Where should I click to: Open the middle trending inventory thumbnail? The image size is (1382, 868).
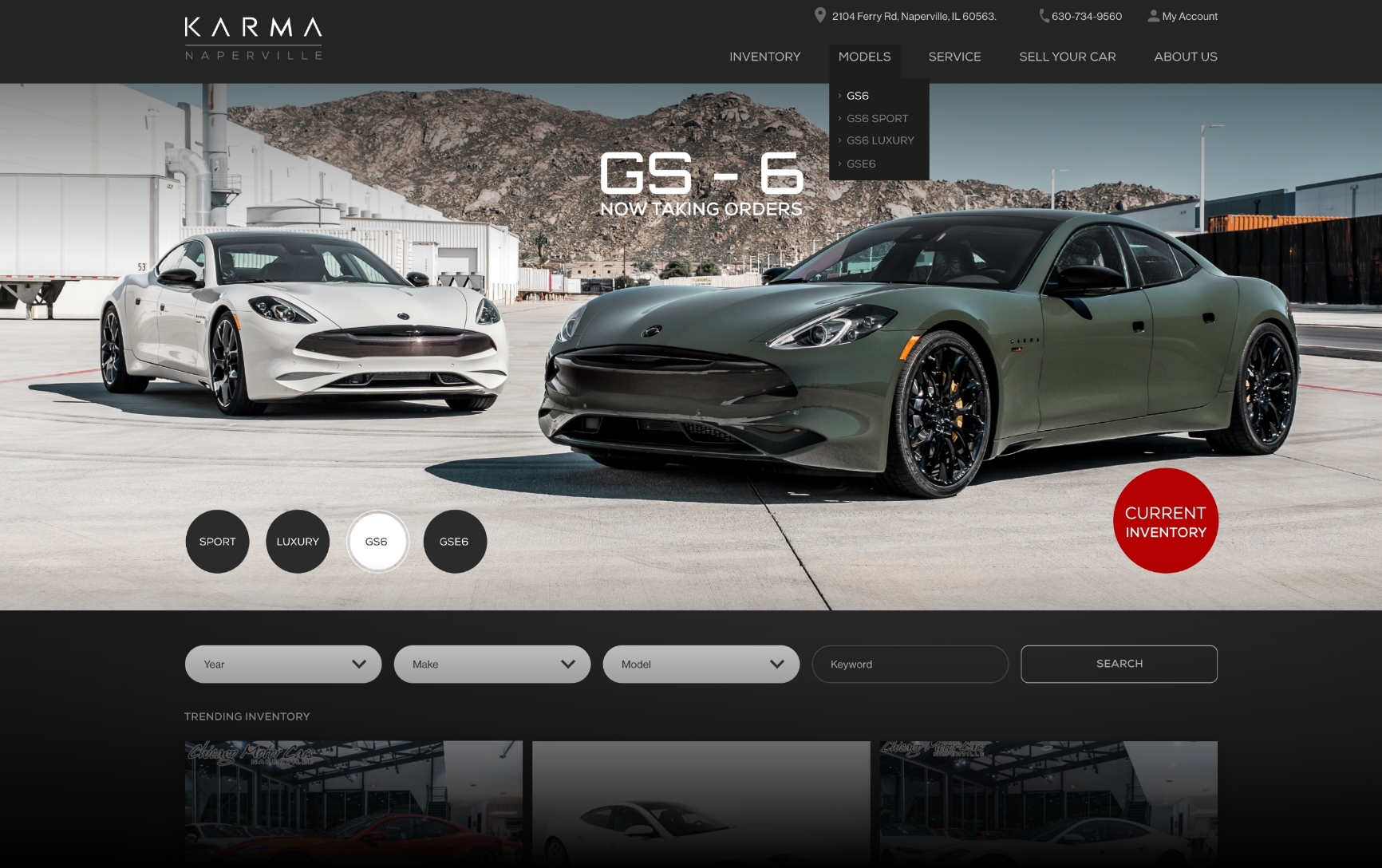(701, 804)
